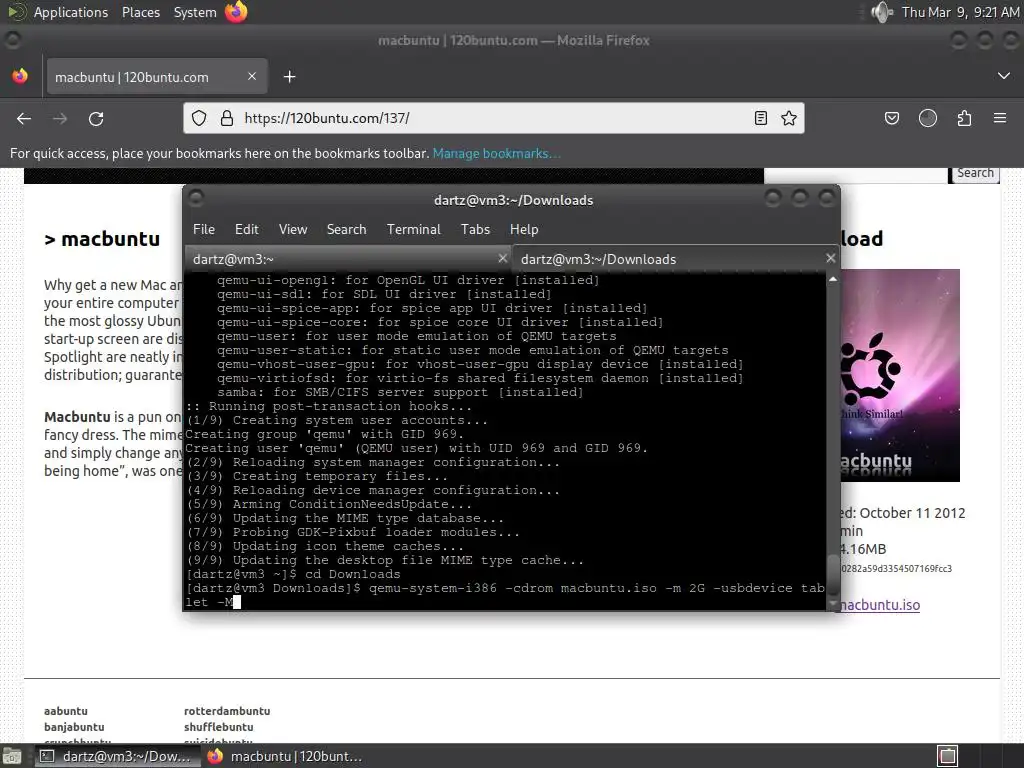Open tracking protection shield icon
Screen dimensions: 1024x768
[x=199, y=118]
